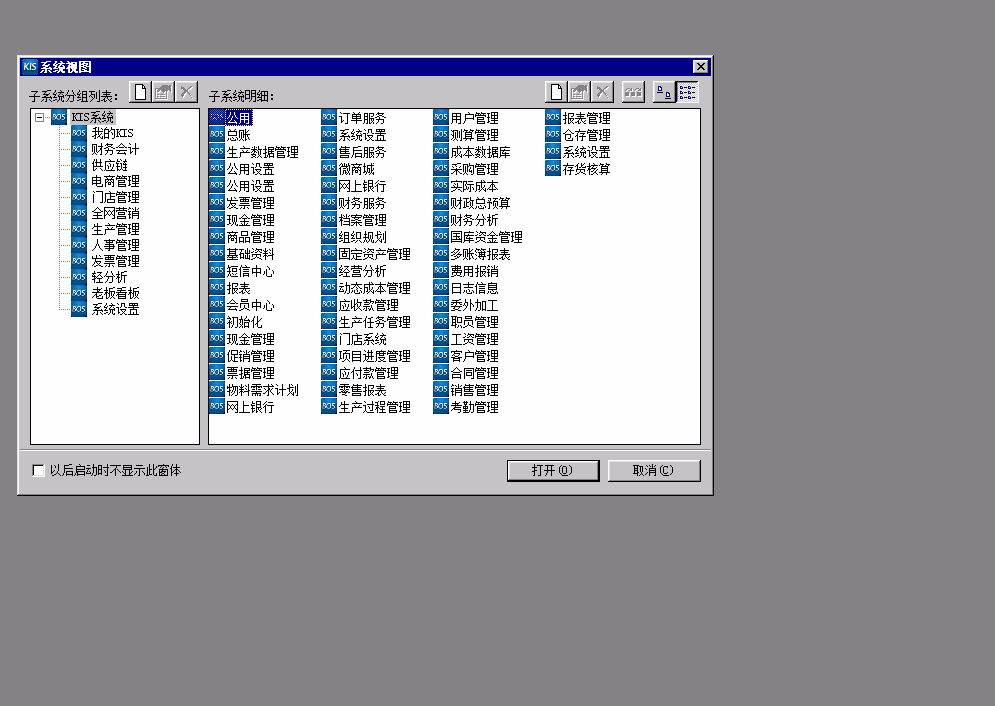Viewport: 995px width, 706px height.
Task: Click the KIS logo in title bar
Action: coord(30,67)
